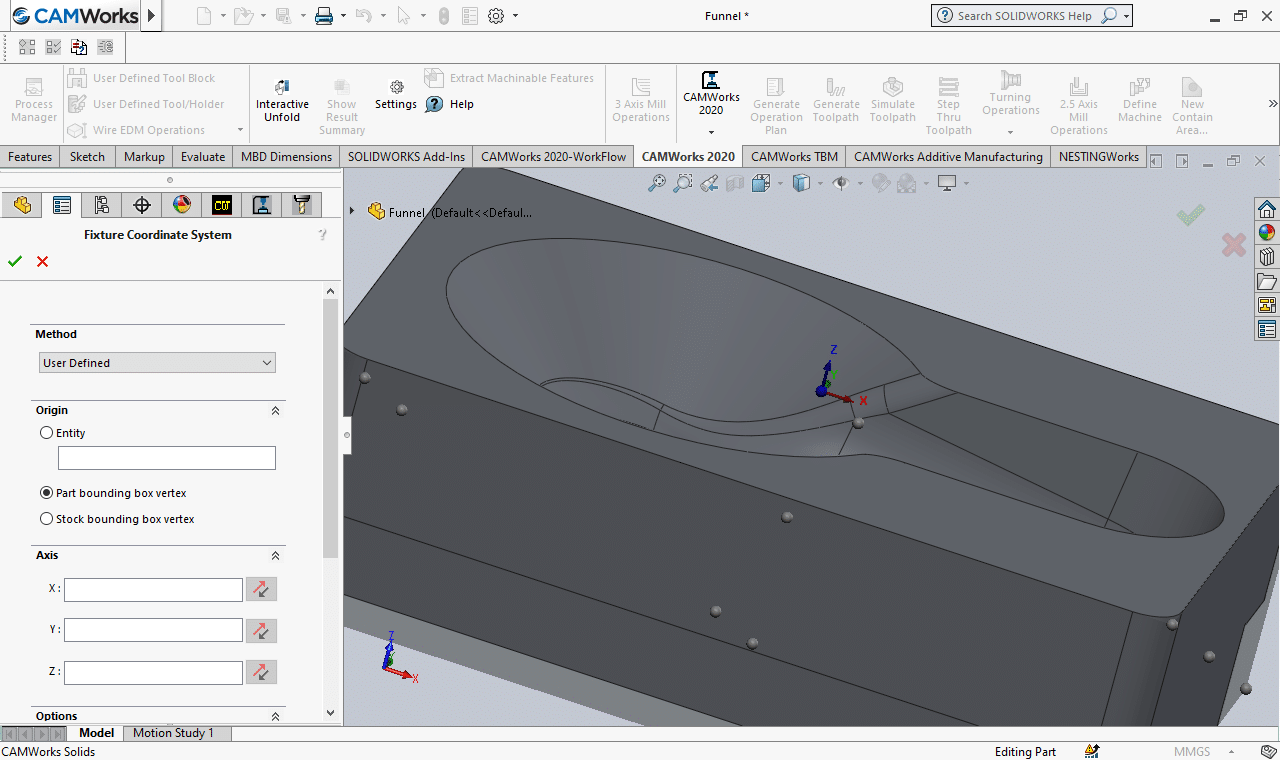Expand the Funnel tree node
The image size is (1280, 760).
coord(352,211)
